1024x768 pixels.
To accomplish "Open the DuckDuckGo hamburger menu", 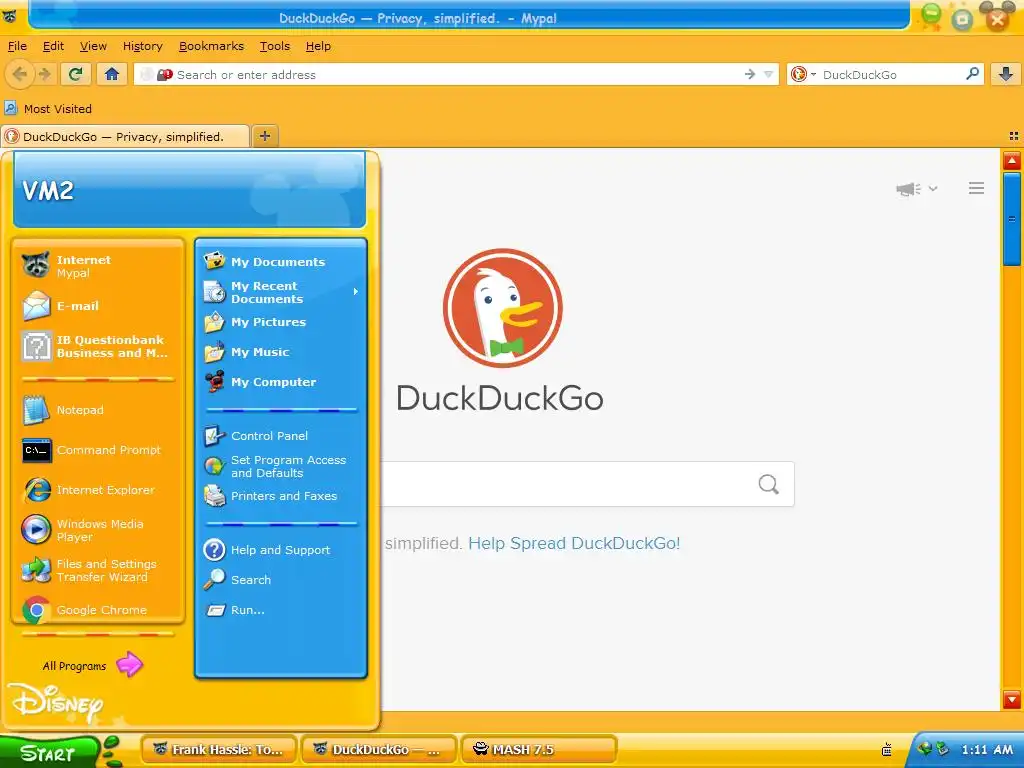I will [976, 189].
